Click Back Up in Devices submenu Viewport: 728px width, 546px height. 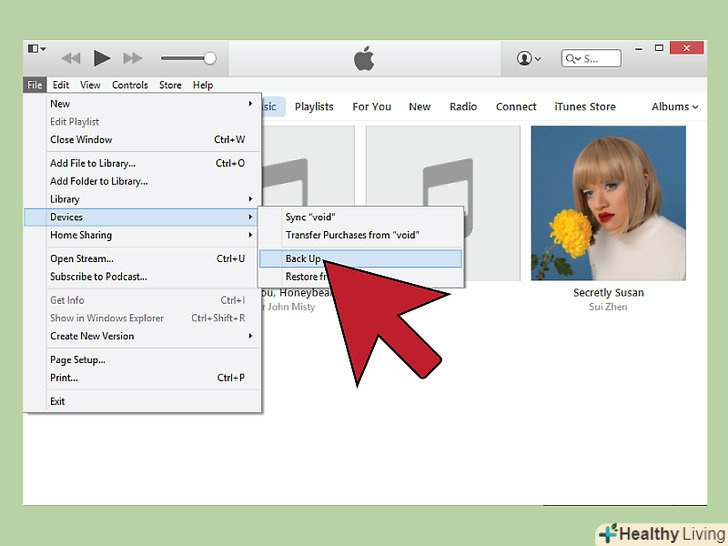(x=361, y=259)
